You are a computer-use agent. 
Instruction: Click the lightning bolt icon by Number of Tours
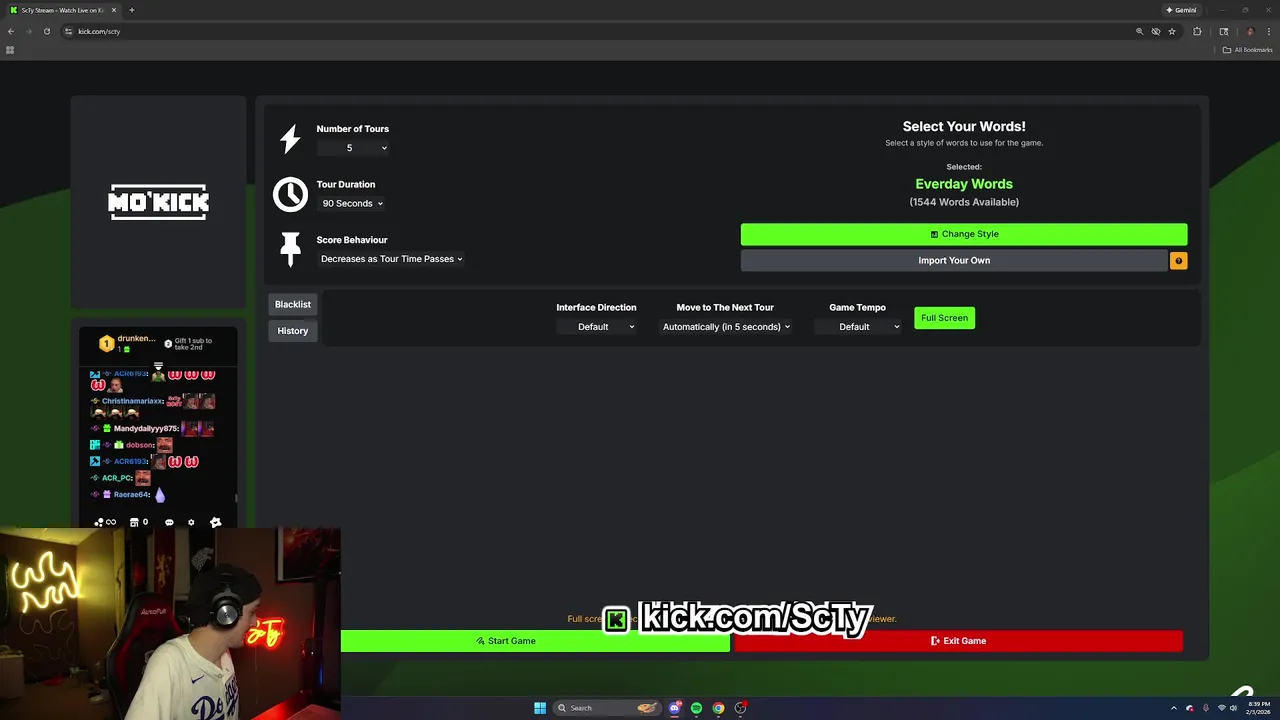pyautogui.click(x=290, y=139)
